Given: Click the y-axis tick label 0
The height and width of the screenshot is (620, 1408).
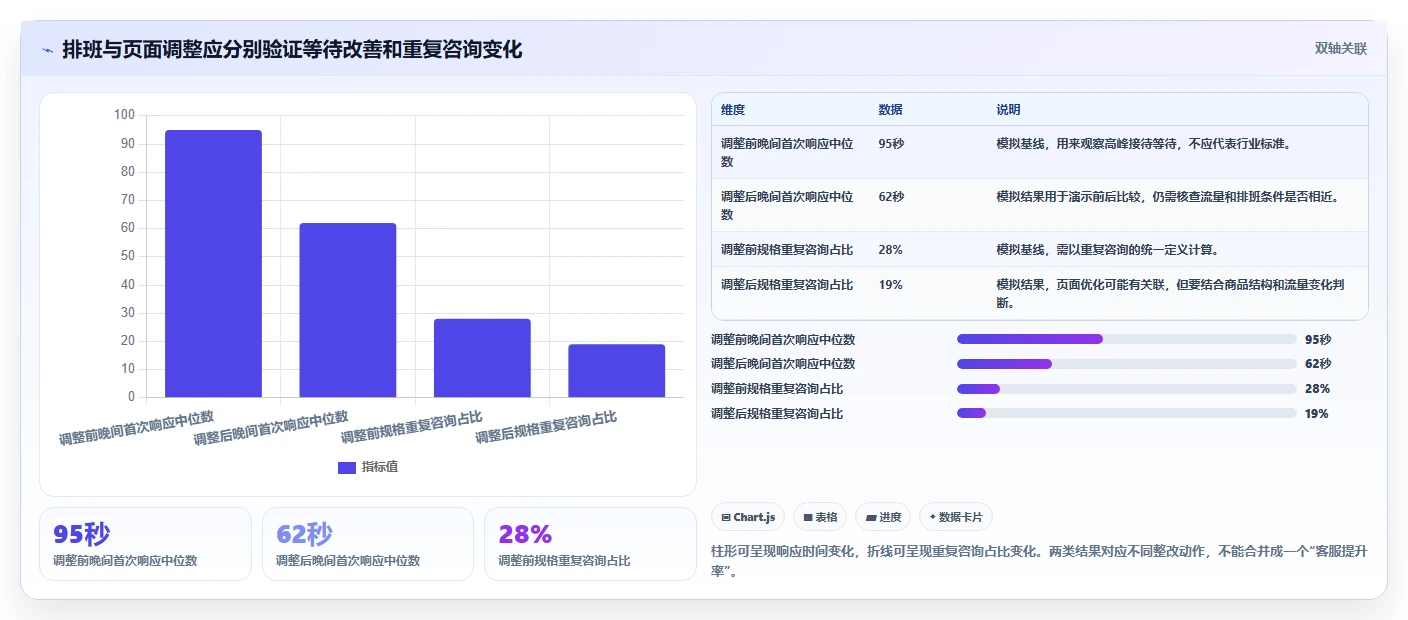Looking at the screenshot, I should click(131, 397).
